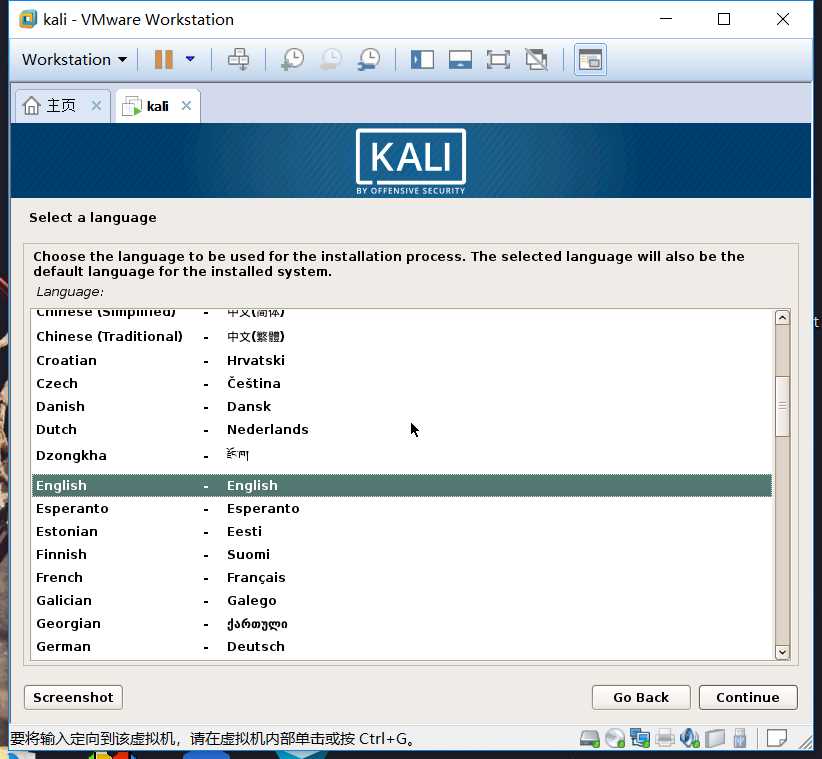The image size is (822, 759).
Task: Toggle the thumbnail bar view icon
Action: [460, 59]
